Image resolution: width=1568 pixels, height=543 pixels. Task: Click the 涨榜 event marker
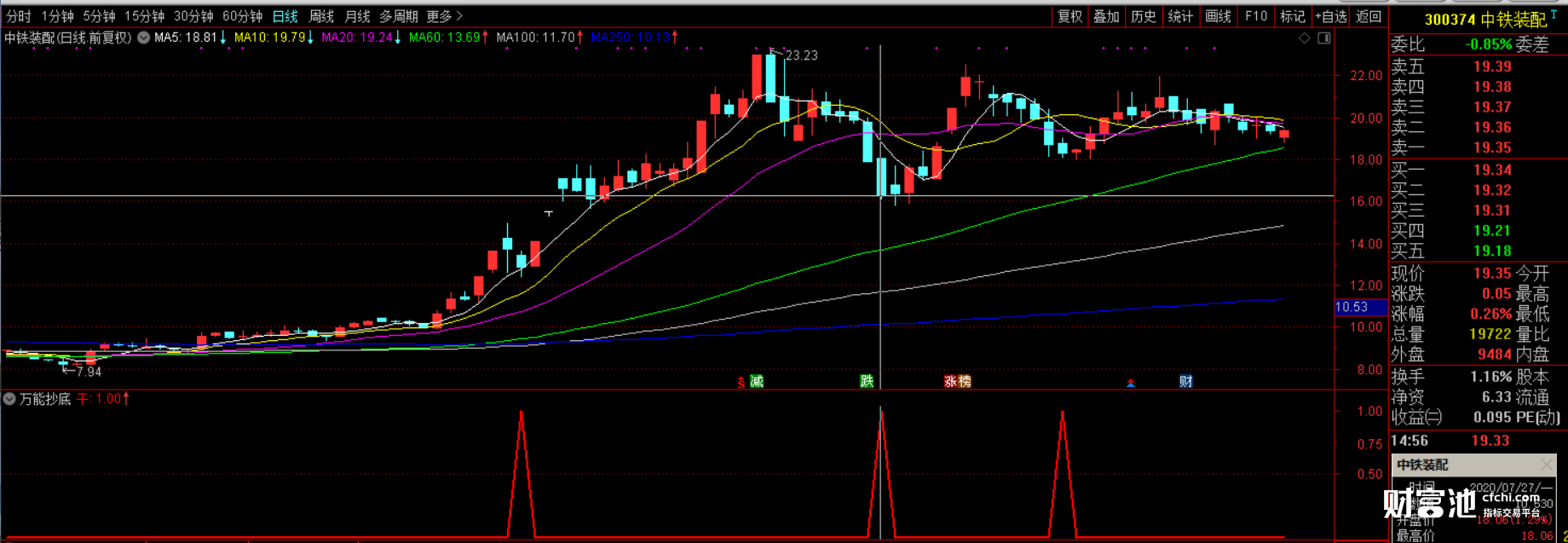tap(958, 381)
